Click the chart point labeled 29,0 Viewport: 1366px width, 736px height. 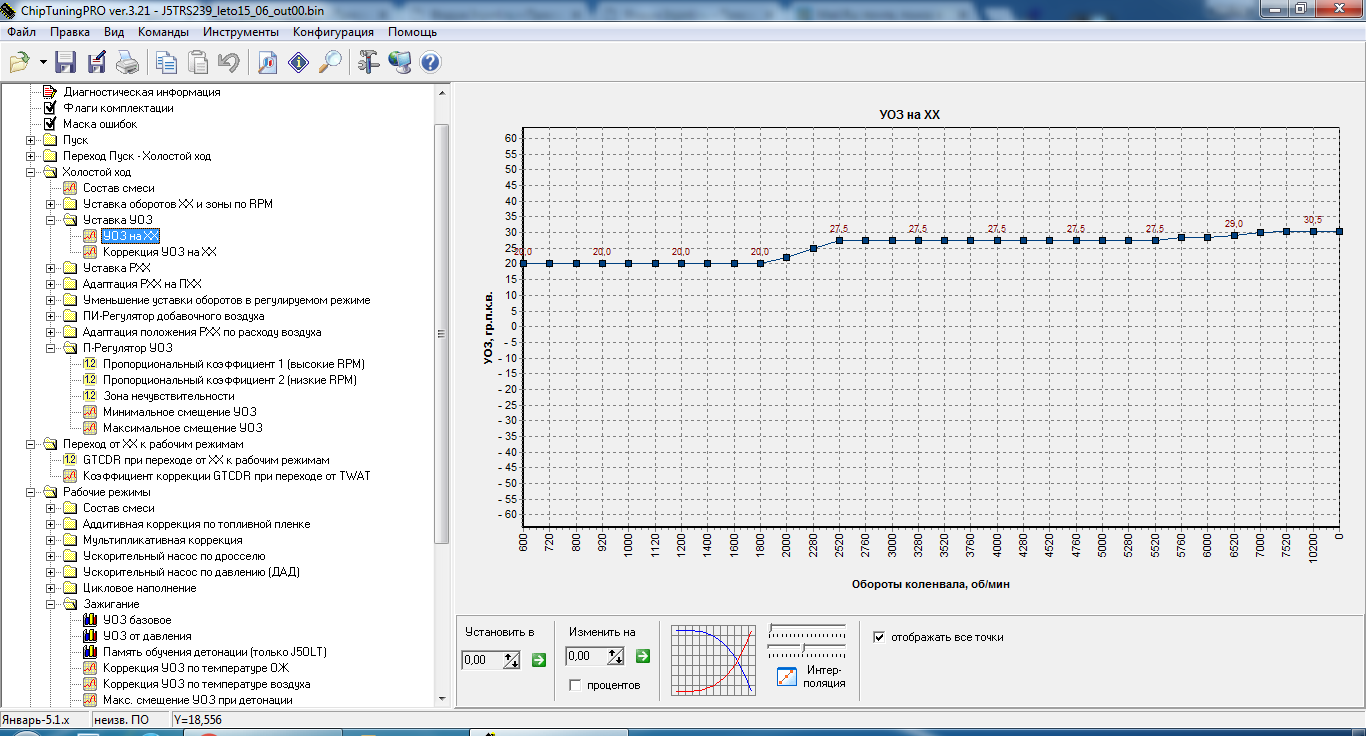click(1234, 236)
